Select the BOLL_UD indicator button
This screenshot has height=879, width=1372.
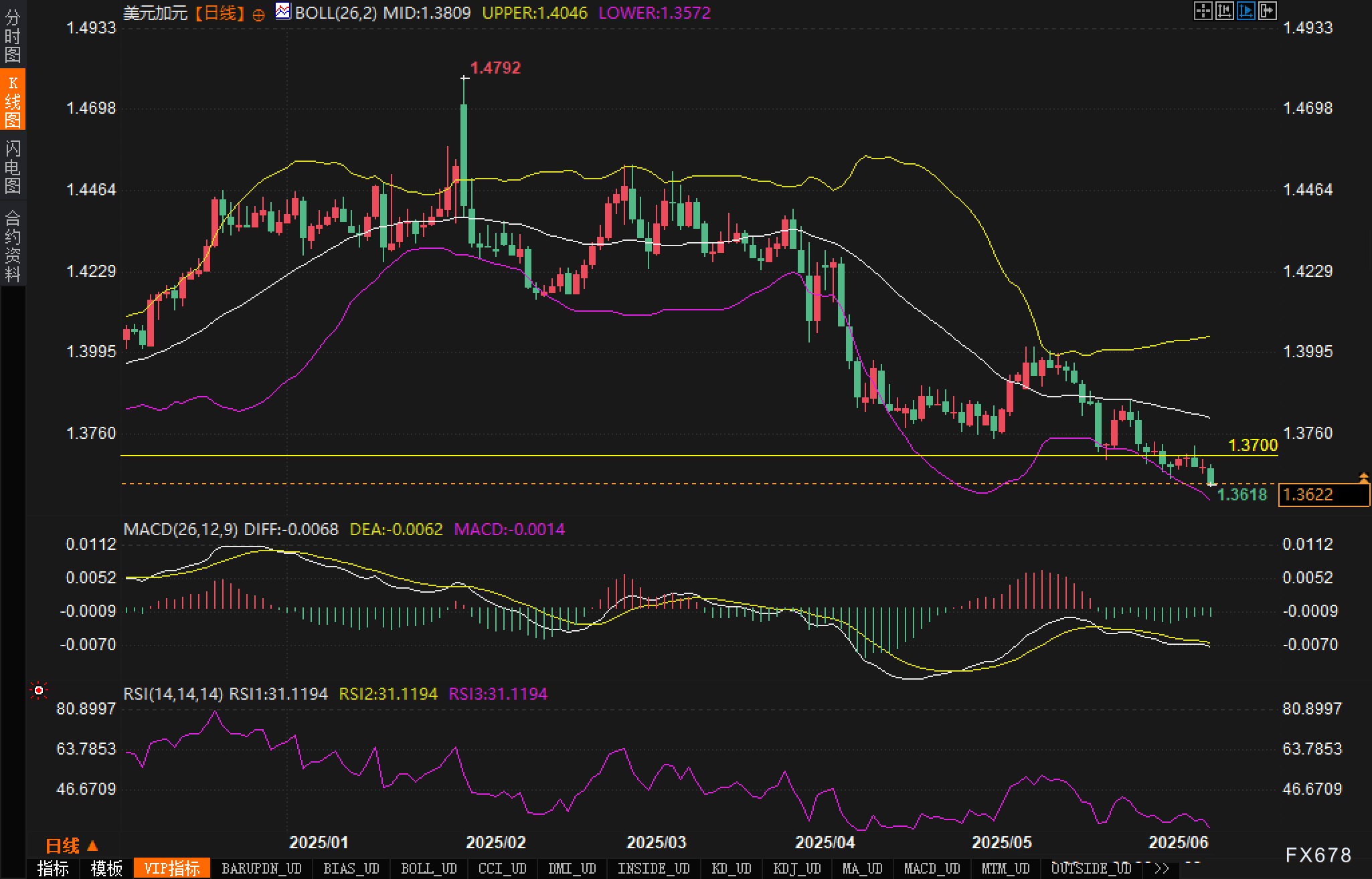point(428,869)
